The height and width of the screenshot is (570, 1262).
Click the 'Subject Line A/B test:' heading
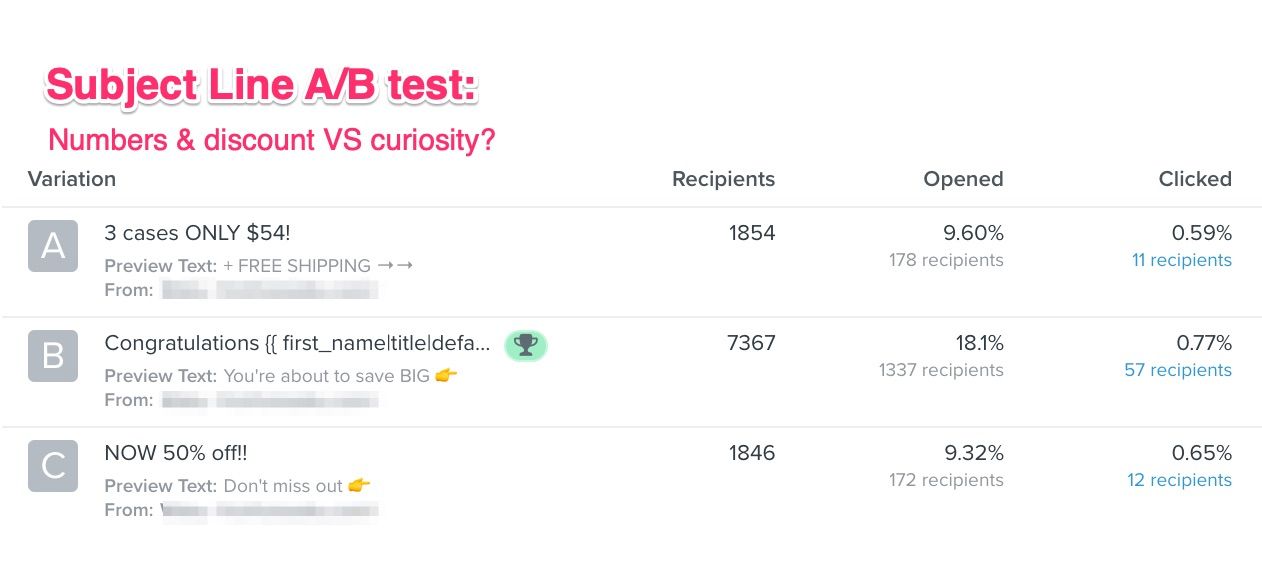pyautogui.click(x=262, y=86)
